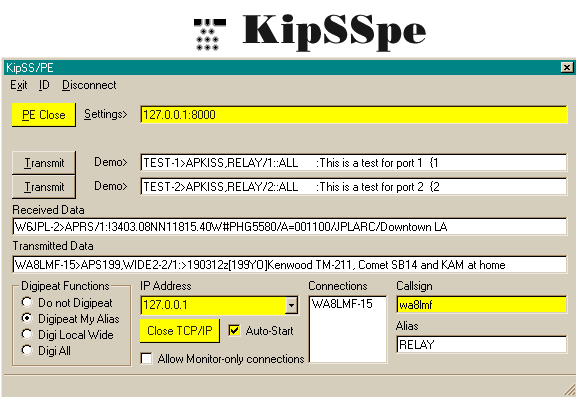Close the KipSS/PE window

tap(567, 67)
